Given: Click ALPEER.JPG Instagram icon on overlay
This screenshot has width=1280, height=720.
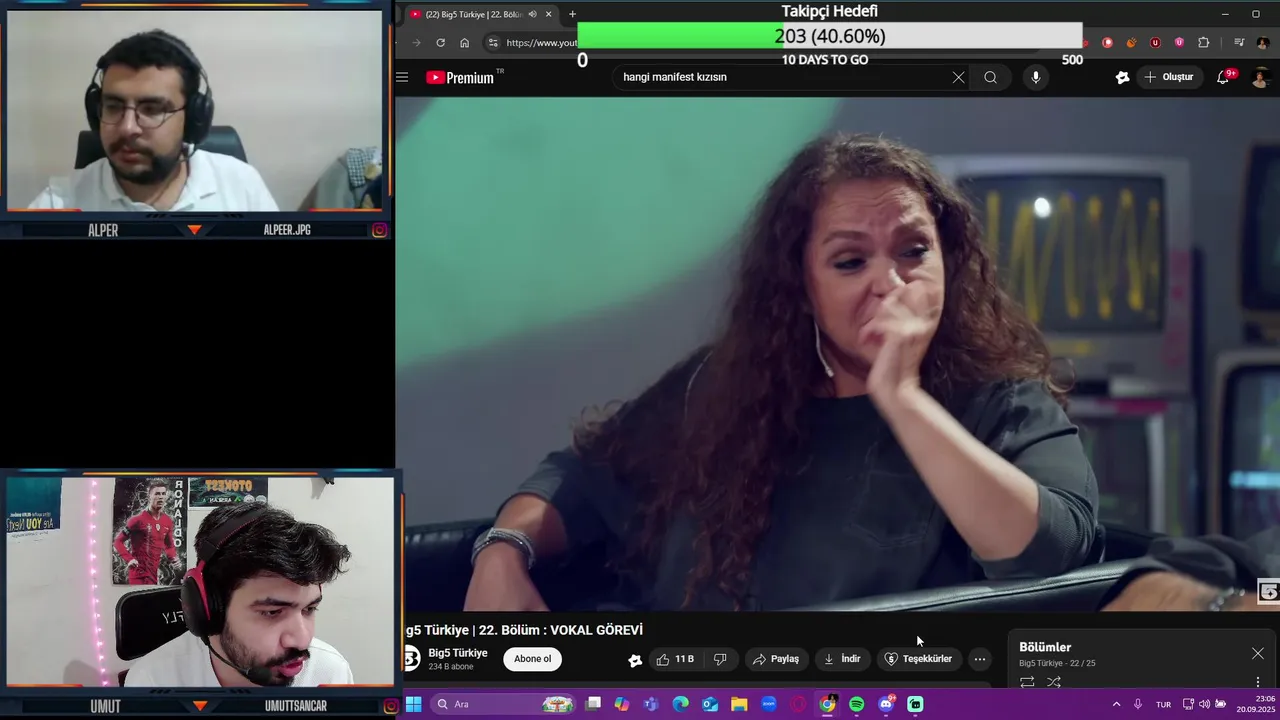Looking at the screenshot, I should (x=380, y=230).
